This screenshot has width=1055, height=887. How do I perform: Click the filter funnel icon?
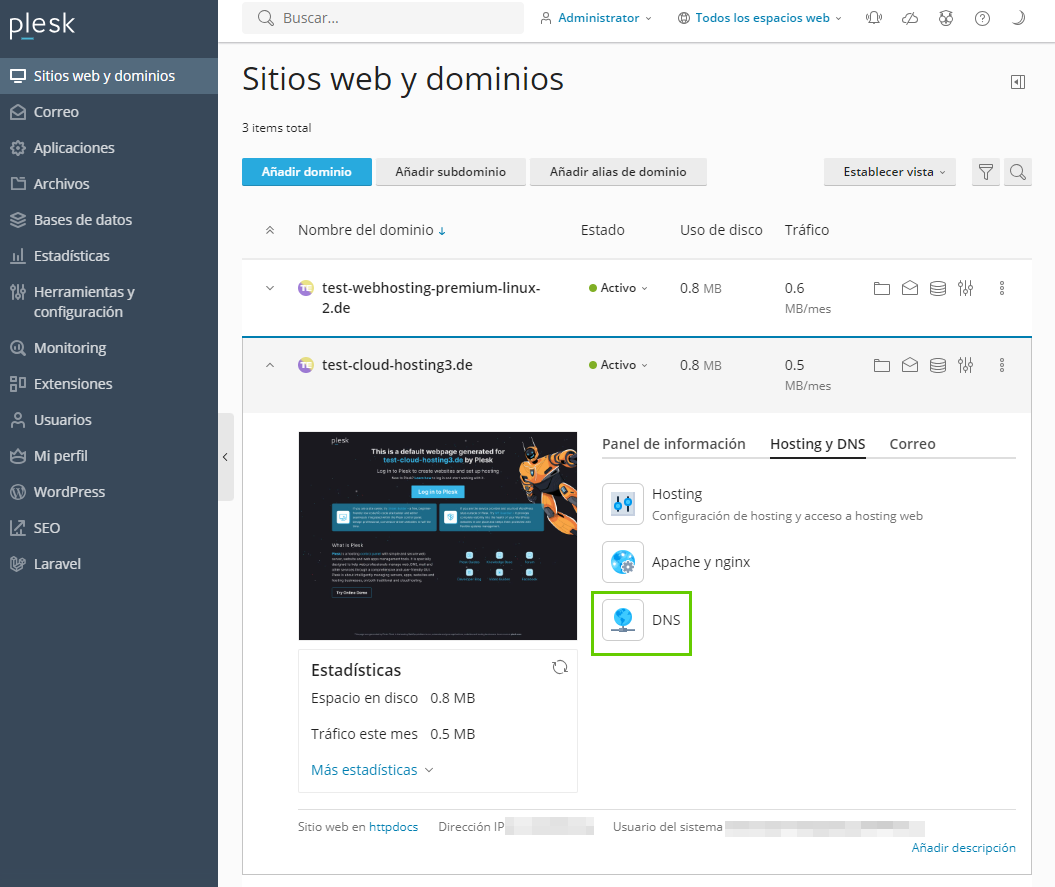(986, 172)
